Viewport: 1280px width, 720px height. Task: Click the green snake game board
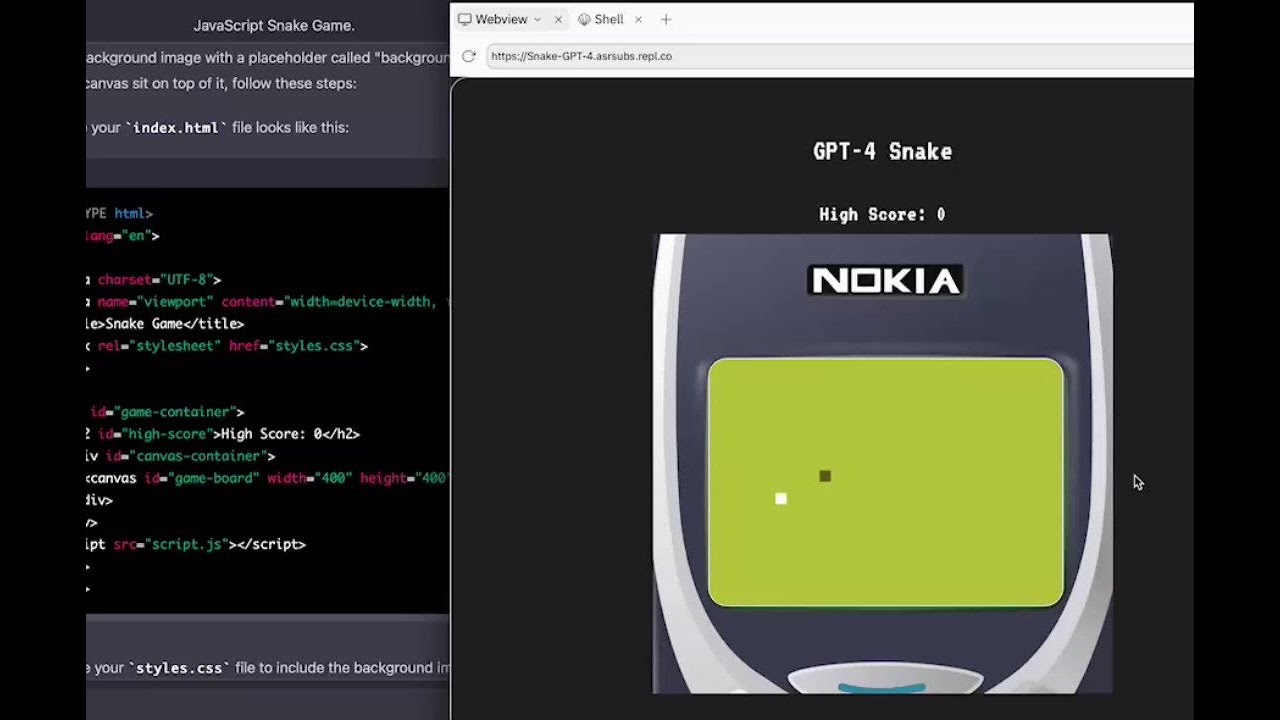[885, 482]
